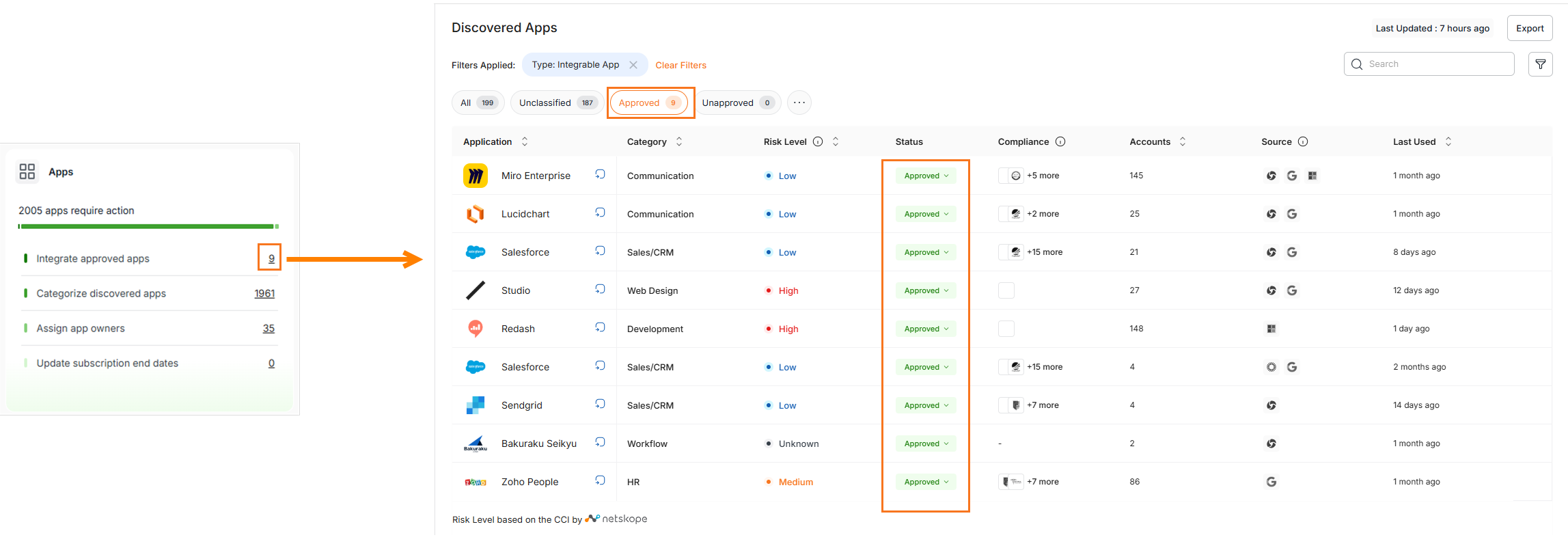This screenshot has height=559, width=1568.
Task: Select the Approved 9 tab
Action: click(x=650, y=103)
